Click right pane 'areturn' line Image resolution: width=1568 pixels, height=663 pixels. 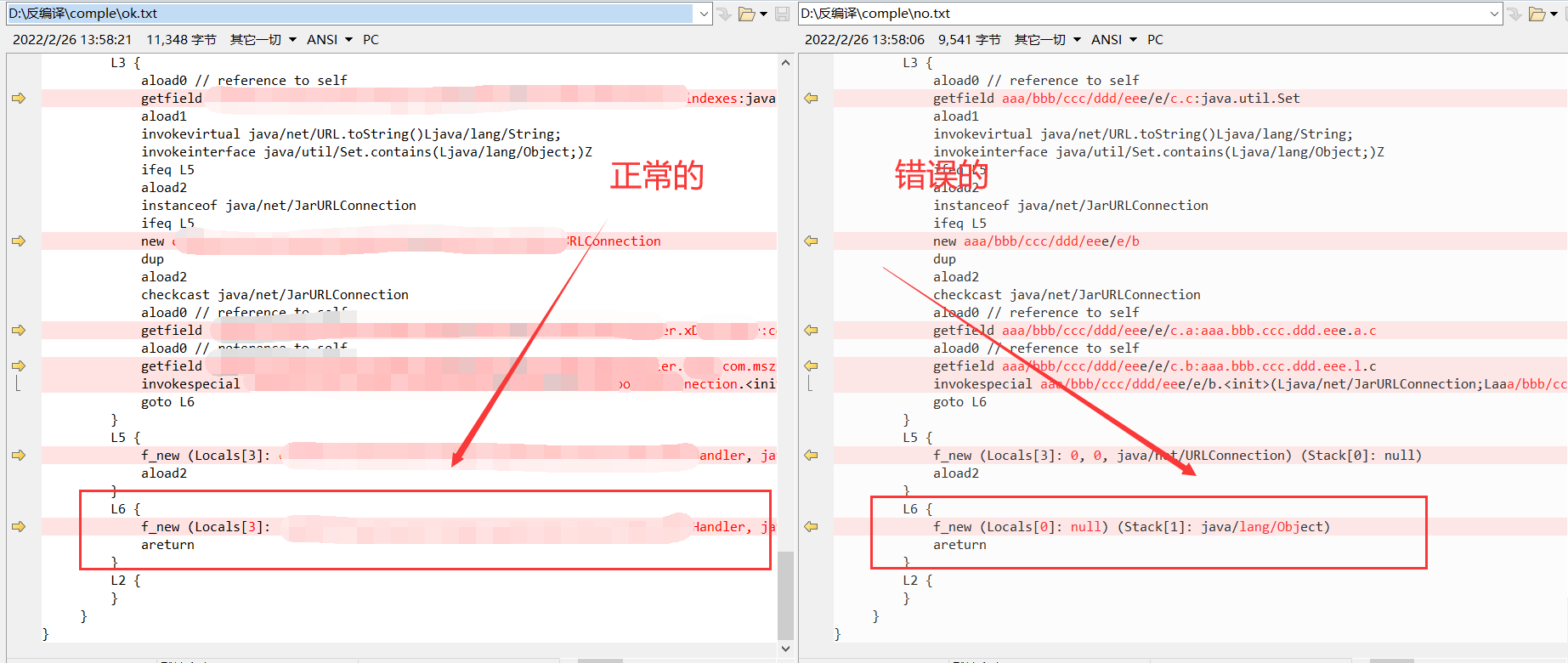click(959, 545)
